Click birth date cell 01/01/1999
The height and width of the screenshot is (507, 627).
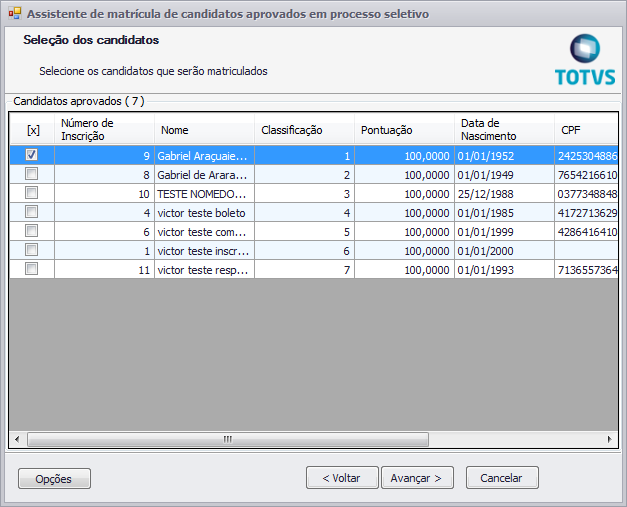point(504,232)
